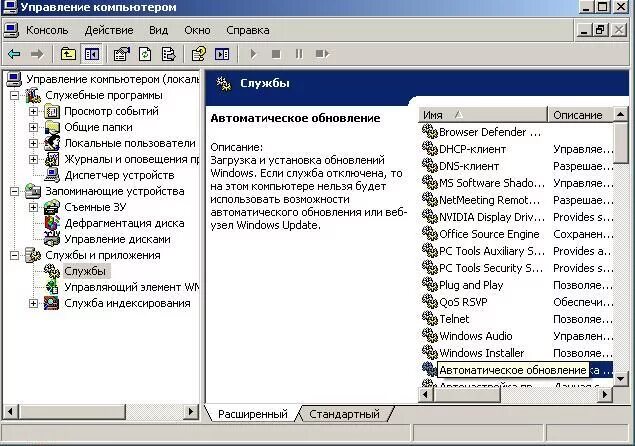Click the Общие папки folder icon
Viewport: 635px width, 446px height.
tap(52, 128)
